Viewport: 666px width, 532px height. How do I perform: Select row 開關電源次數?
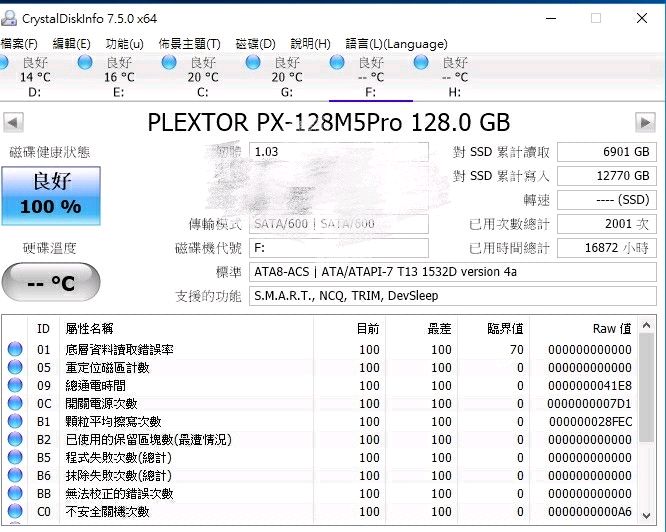pyautogui.click(x=319, y=403)
